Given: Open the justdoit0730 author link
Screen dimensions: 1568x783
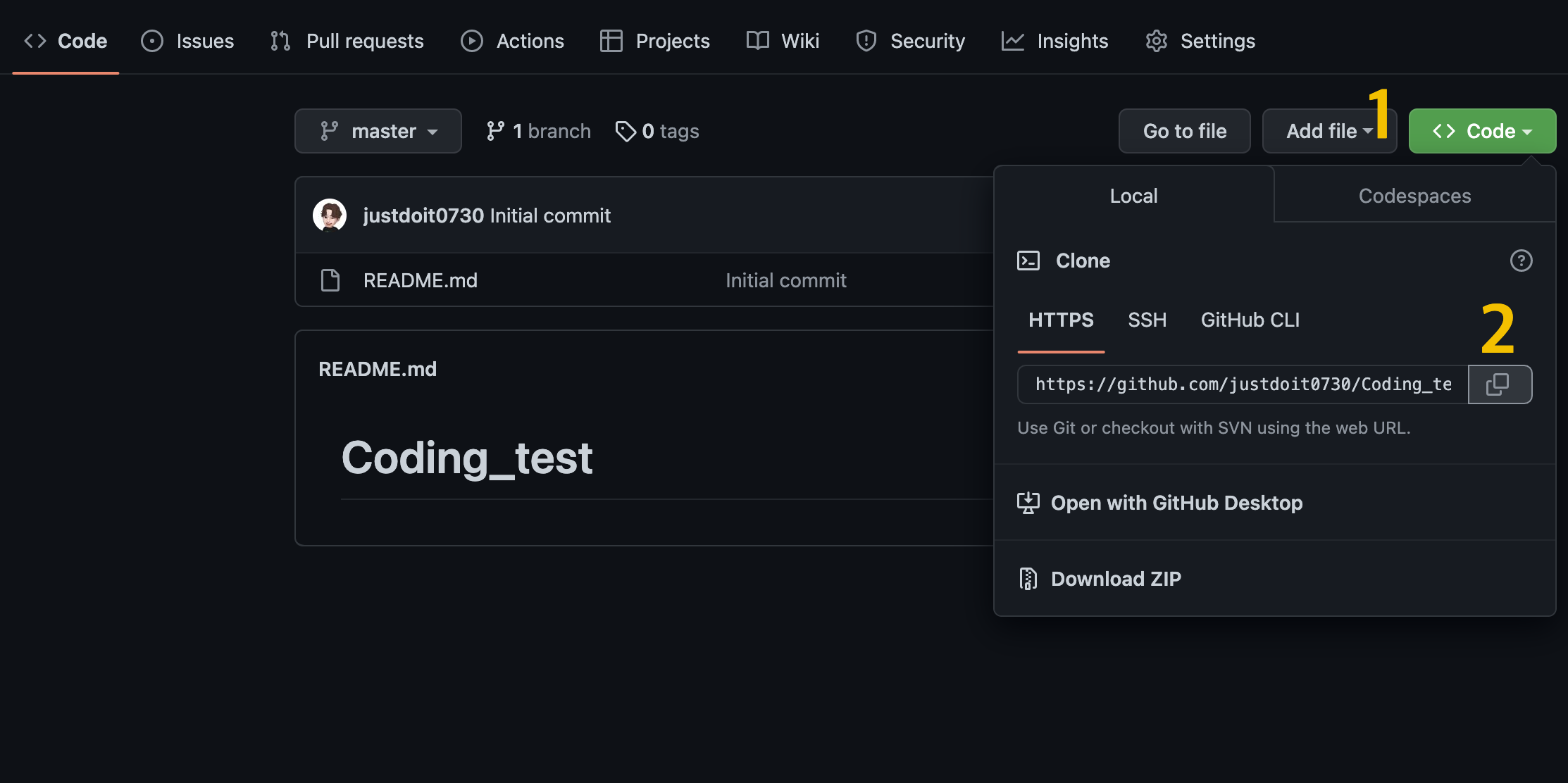Looking at the screenshot, I should point(423,215).
